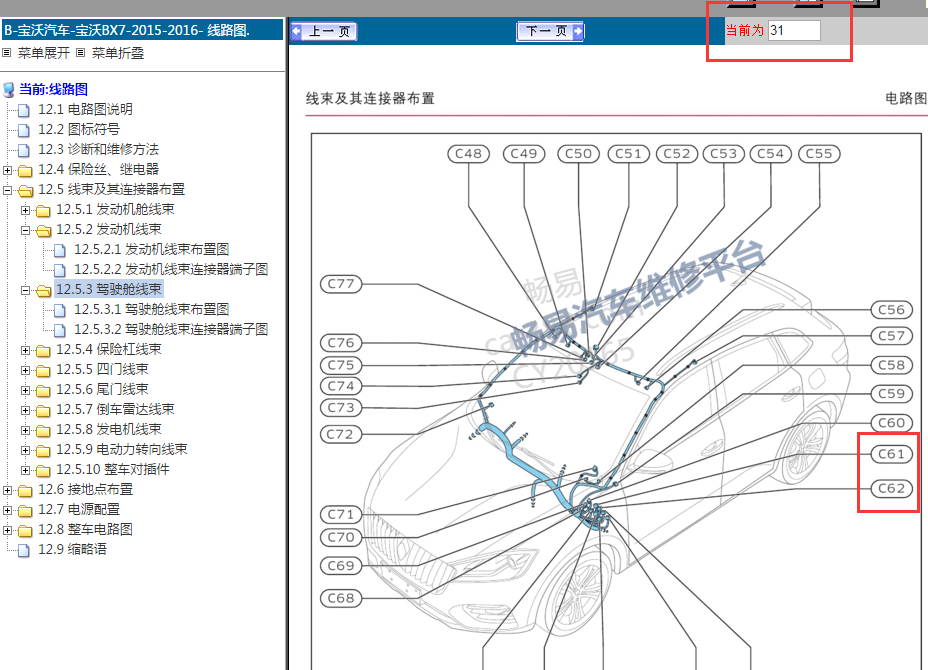Open 12.2 图标符号 page
This screenshot has height=670, width=928.
79,129
